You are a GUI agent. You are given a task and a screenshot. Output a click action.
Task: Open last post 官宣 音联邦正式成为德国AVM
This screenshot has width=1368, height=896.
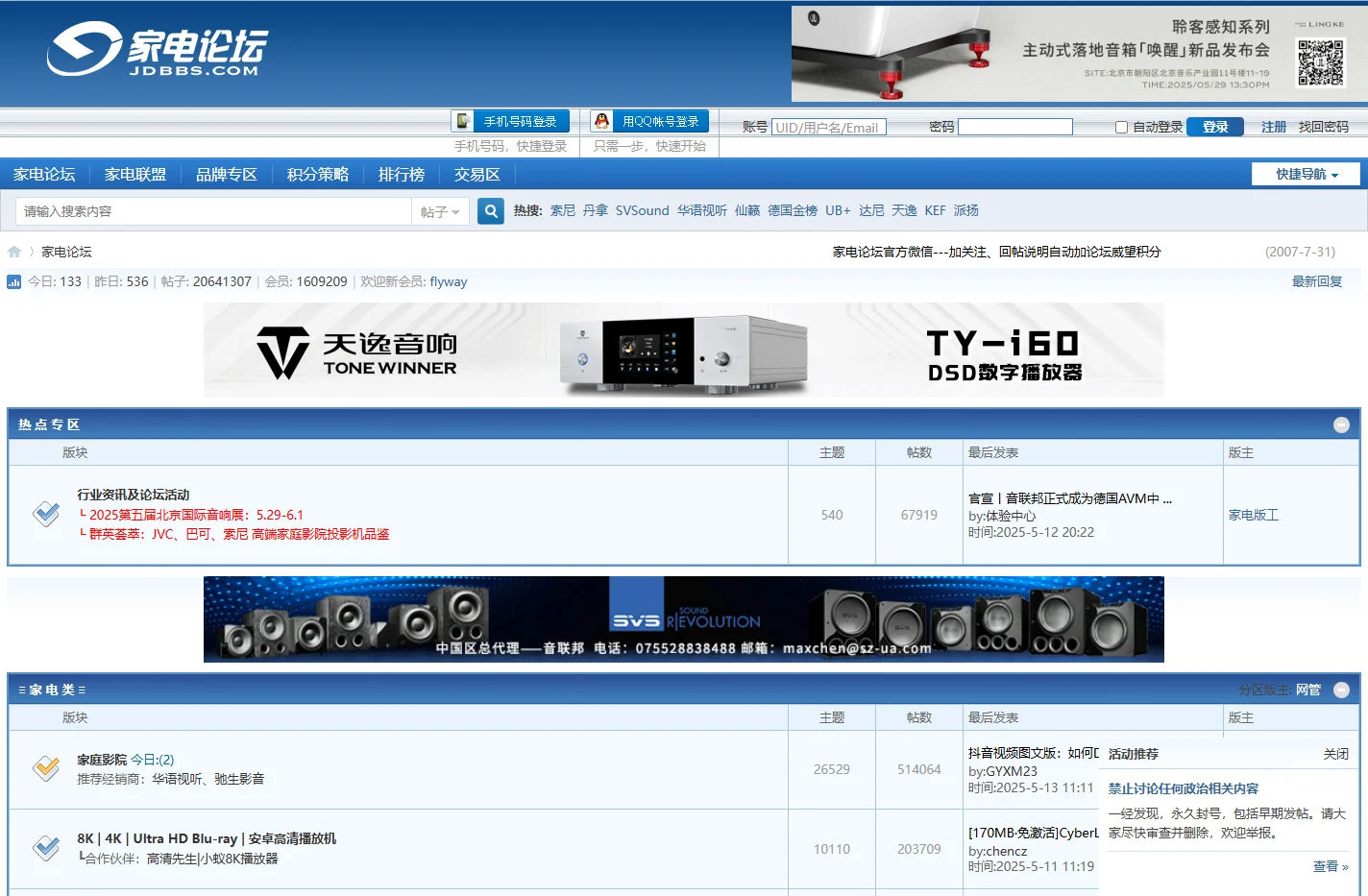(1070, 498)
